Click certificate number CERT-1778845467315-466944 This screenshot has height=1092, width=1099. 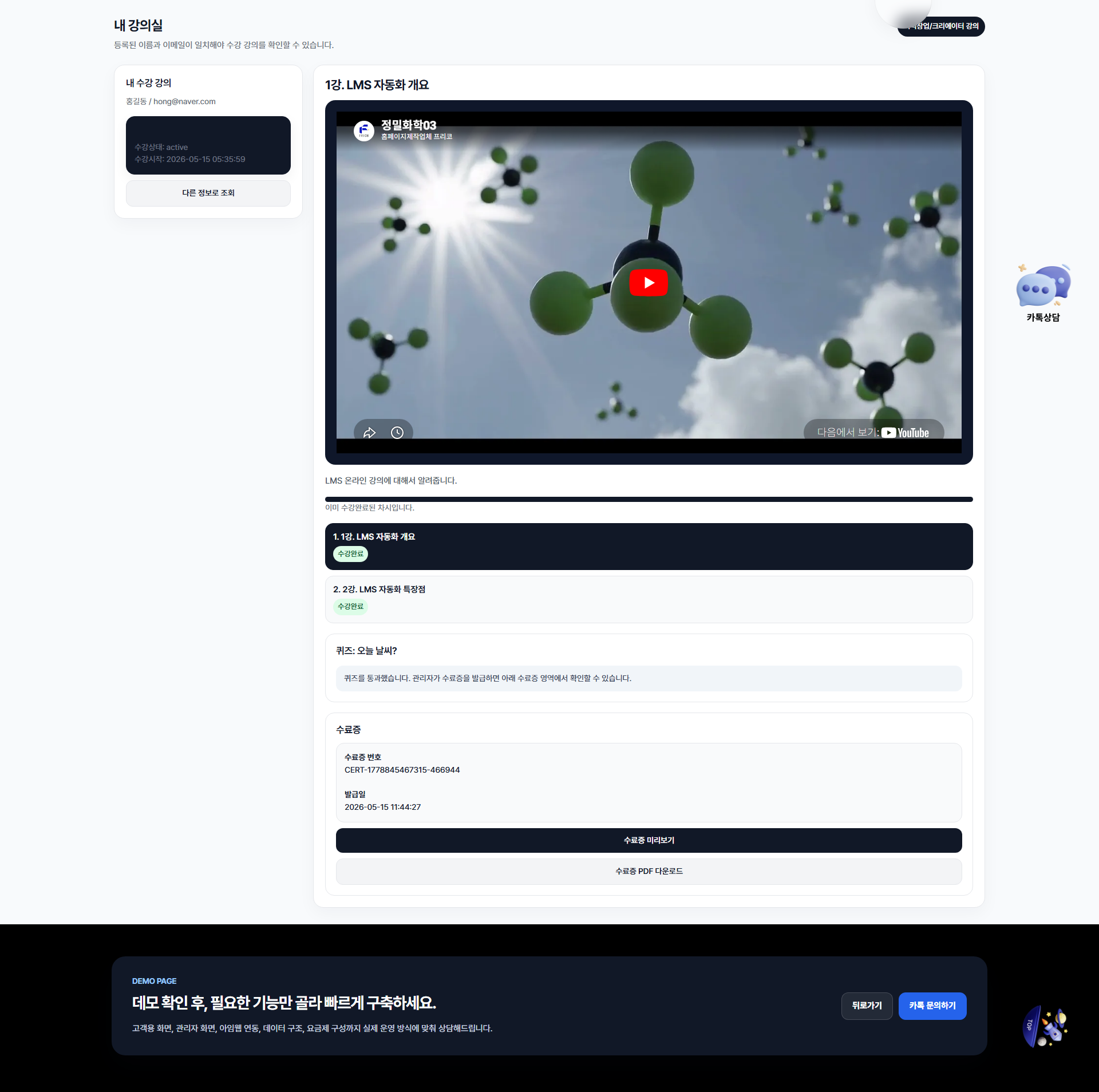click(x=402, y=770)
